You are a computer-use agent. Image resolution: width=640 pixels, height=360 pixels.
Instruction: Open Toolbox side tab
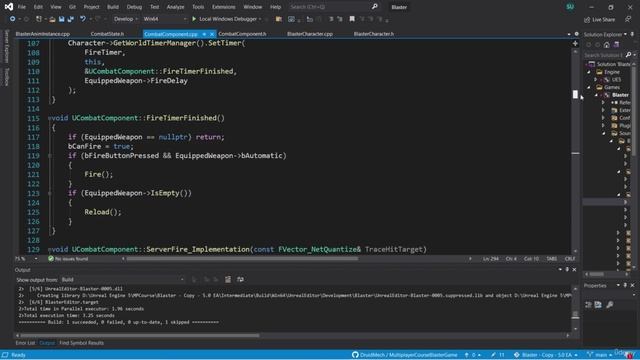pyautogui.click(x=7, y=77)
